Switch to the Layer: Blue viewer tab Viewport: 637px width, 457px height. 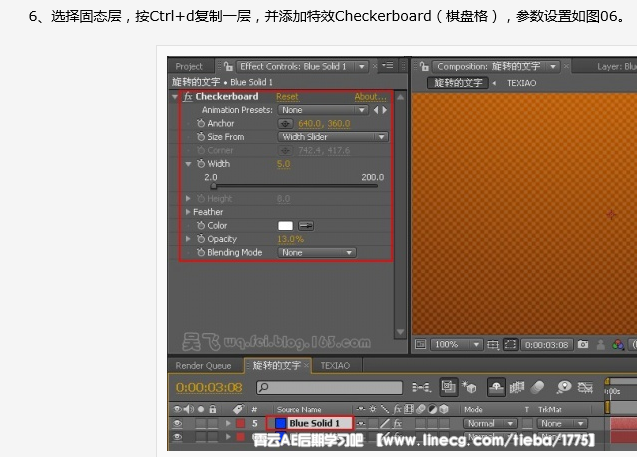(616, 66)
